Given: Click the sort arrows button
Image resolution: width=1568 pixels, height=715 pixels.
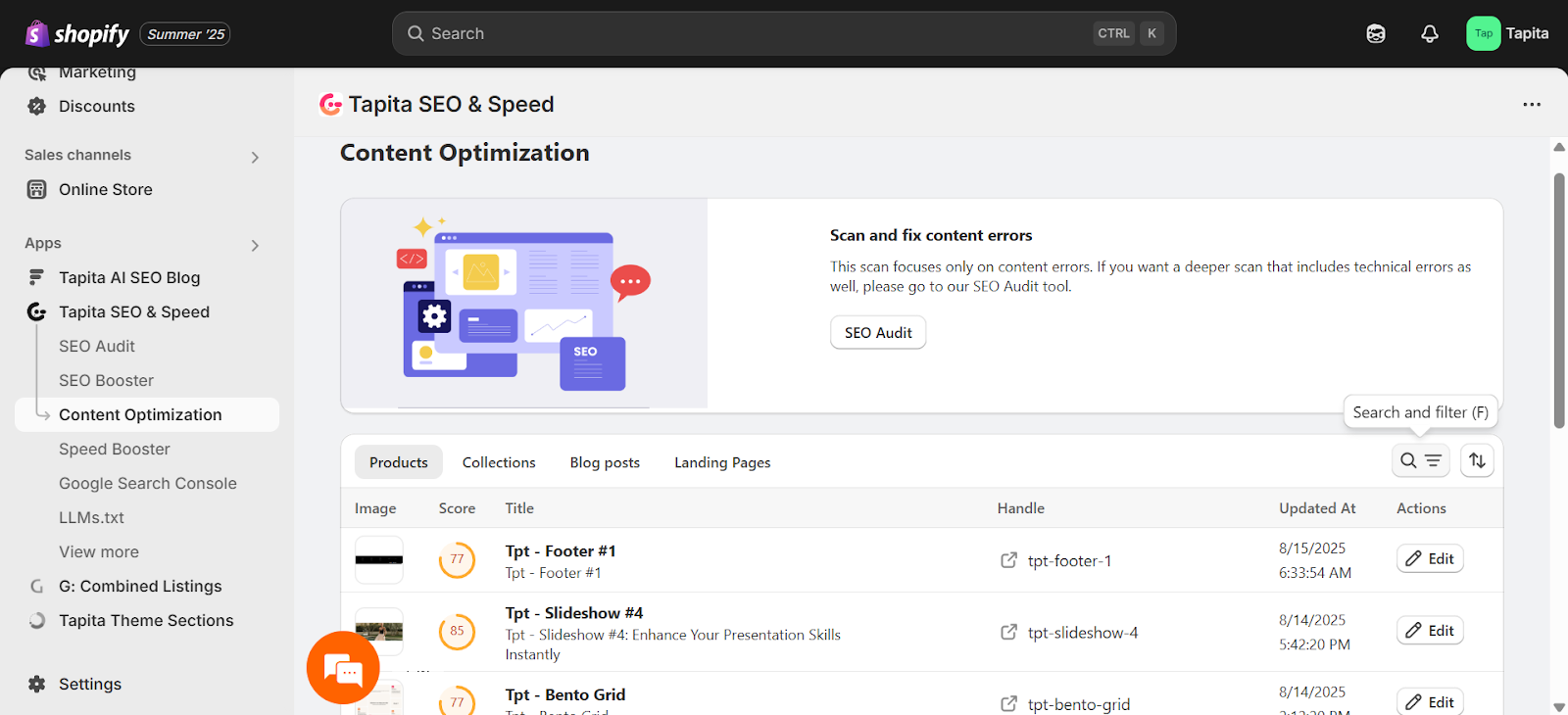Looking at the screenshot, I should [x=1477, y=460].
